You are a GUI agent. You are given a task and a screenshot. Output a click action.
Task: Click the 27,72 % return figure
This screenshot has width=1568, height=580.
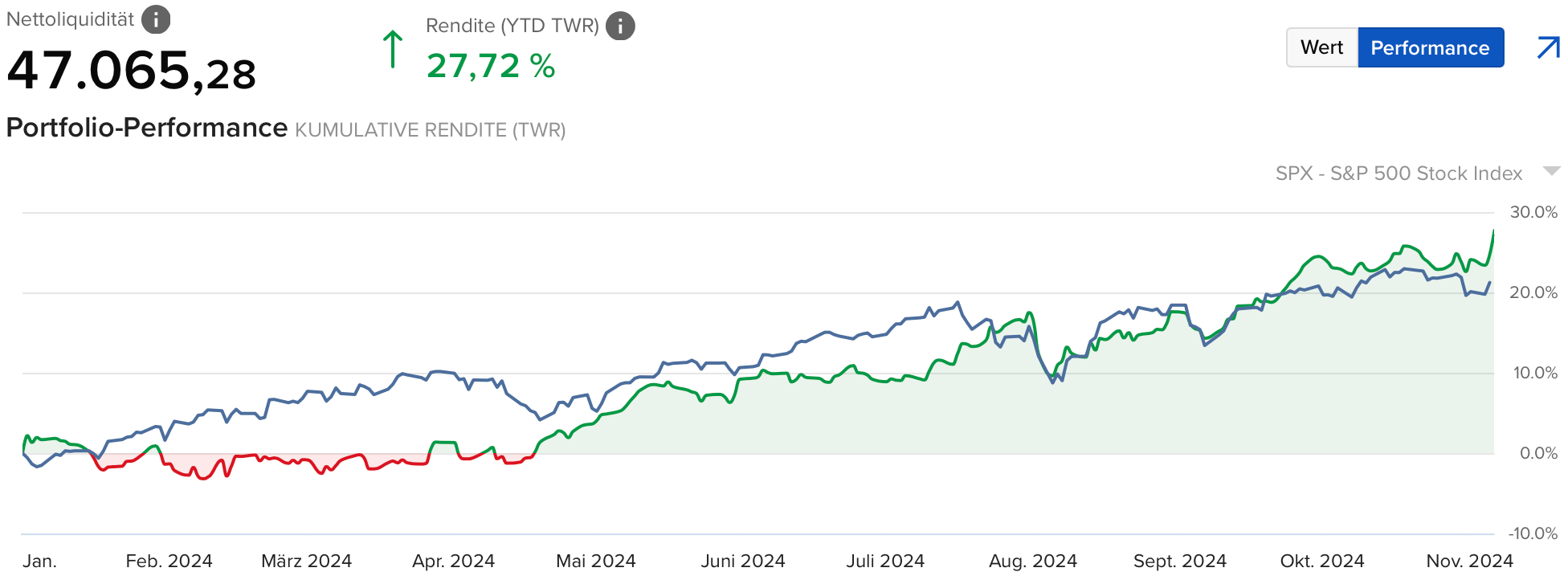click(x=491, y=66)
